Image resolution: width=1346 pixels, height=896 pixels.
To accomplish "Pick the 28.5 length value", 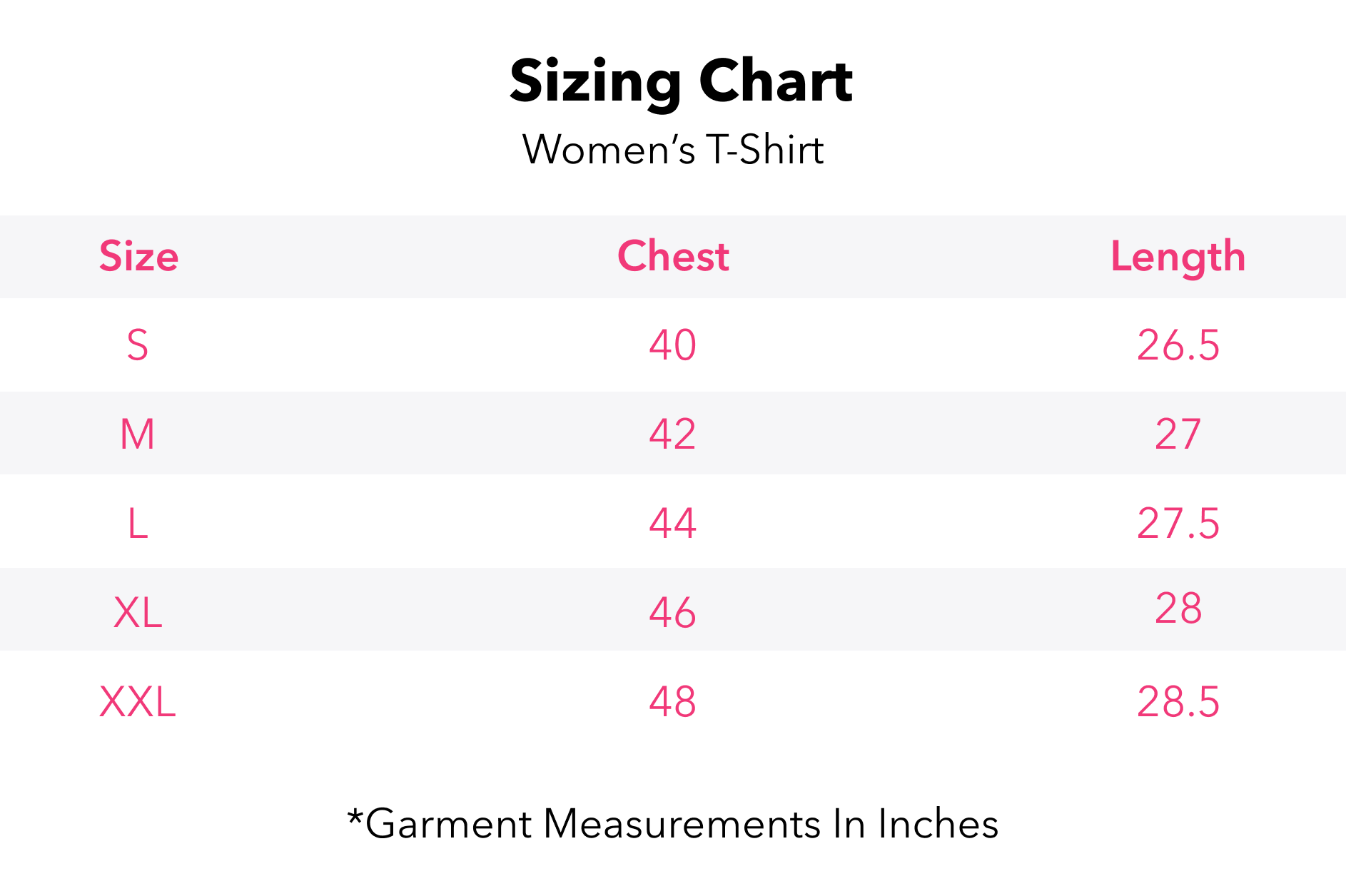I will tap(1178, 701).
